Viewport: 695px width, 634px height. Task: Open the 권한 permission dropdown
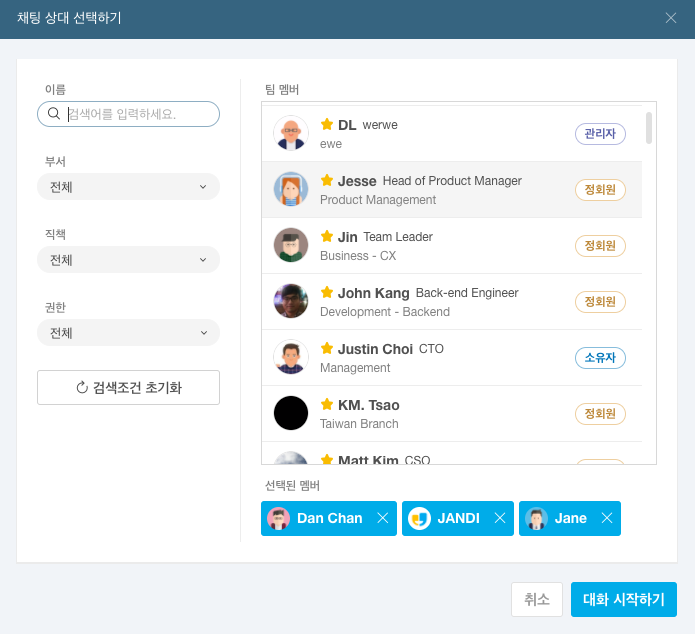coord(128,333)
